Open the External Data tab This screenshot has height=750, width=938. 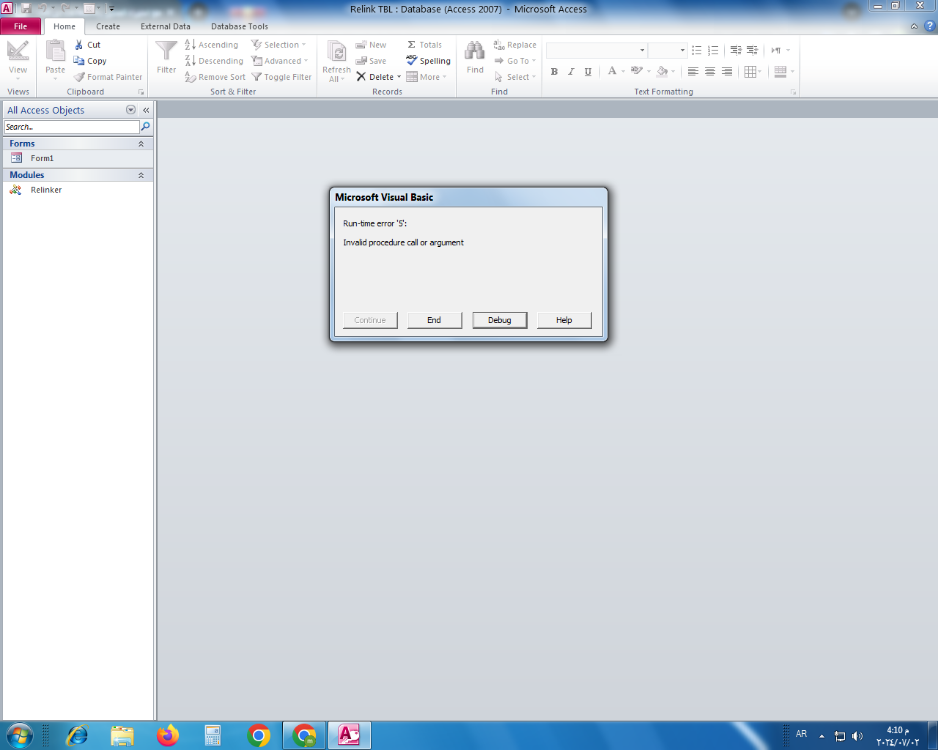coord(165,26)
